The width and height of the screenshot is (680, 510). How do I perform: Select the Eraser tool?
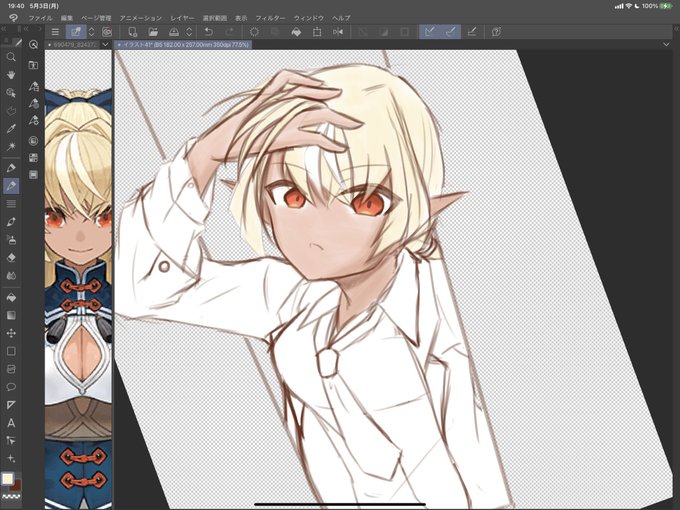[11, 258]
